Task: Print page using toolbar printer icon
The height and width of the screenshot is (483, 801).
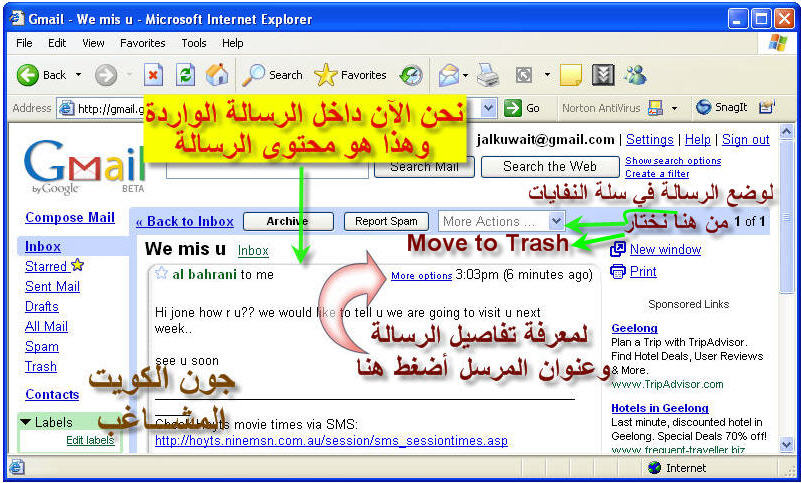Action: pos(487,75)
